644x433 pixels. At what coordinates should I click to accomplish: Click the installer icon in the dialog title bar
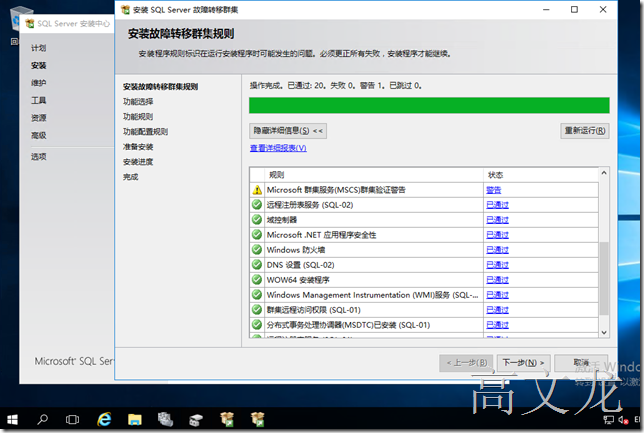point(125,10)
